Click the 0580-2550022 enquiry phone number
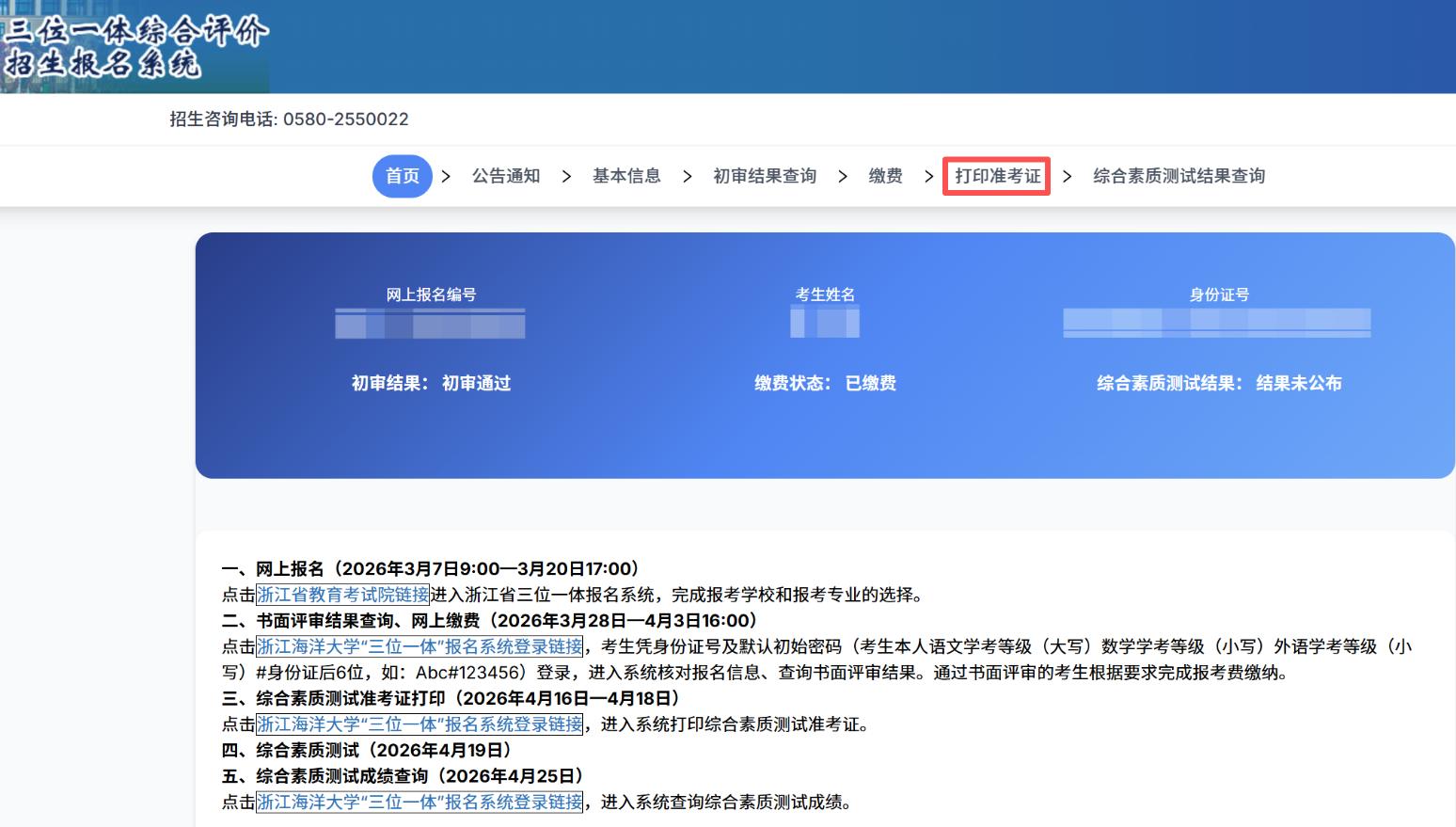Viewport: 1456px width, 827px height. pos(345,119)
